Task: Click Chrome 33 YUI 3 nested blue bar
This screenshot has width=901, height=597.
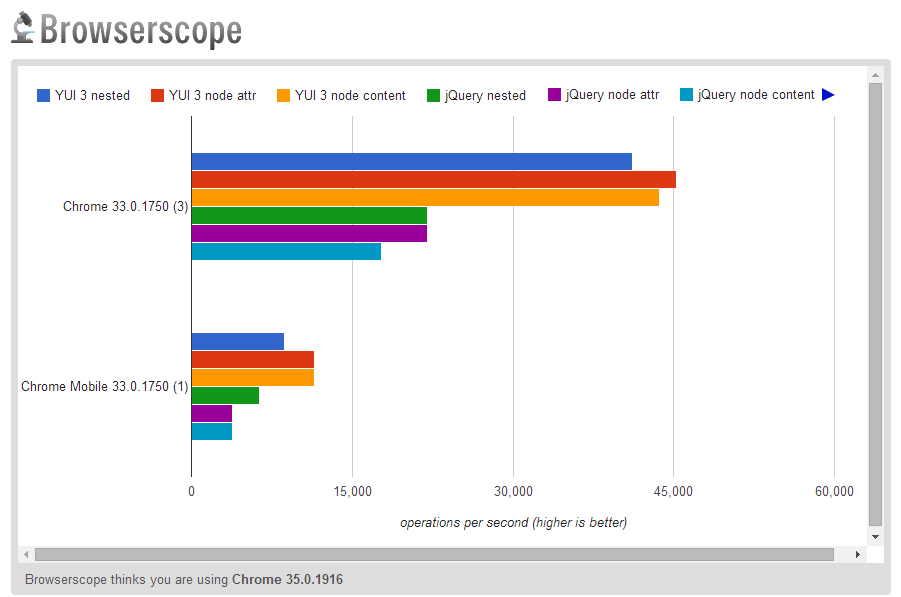Action: pyautogui.click(x=411, y=161)
